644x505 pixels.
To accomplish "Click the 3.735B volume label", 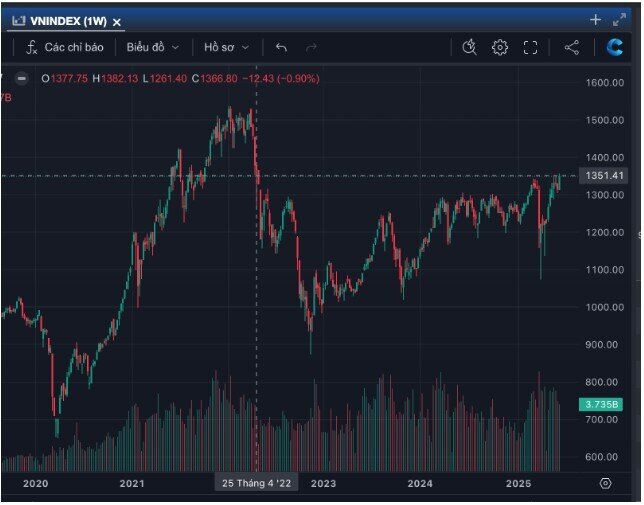I will click(601, 404).
